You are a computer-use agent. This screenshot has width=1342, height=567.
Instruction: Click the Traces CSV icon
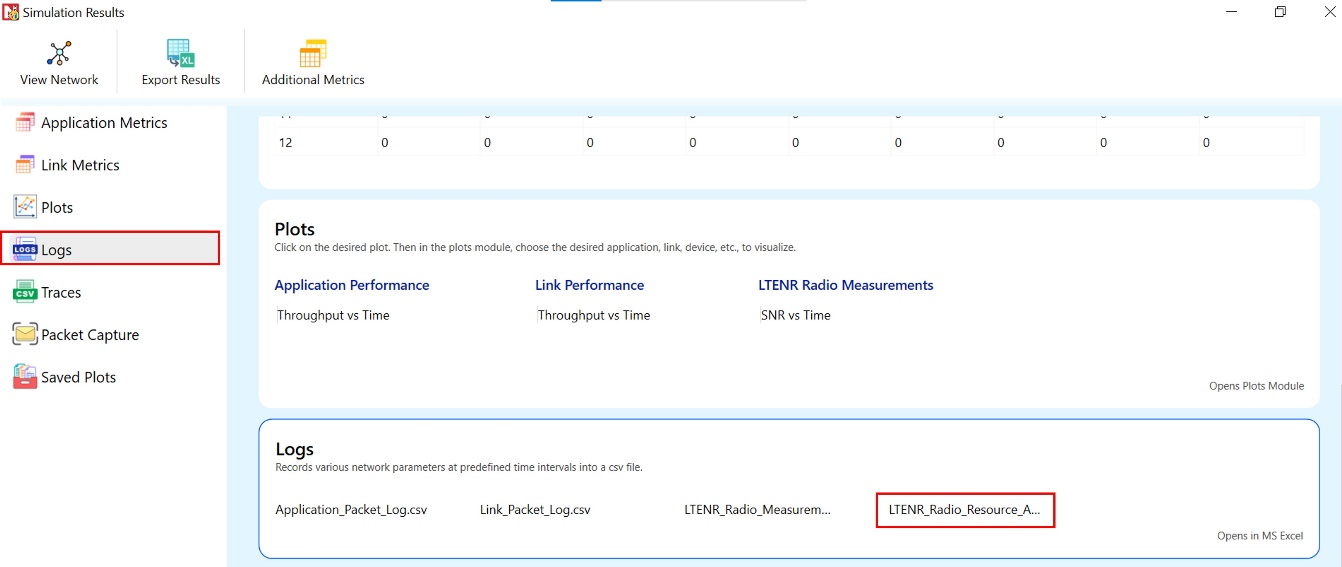tap(25, 292)
